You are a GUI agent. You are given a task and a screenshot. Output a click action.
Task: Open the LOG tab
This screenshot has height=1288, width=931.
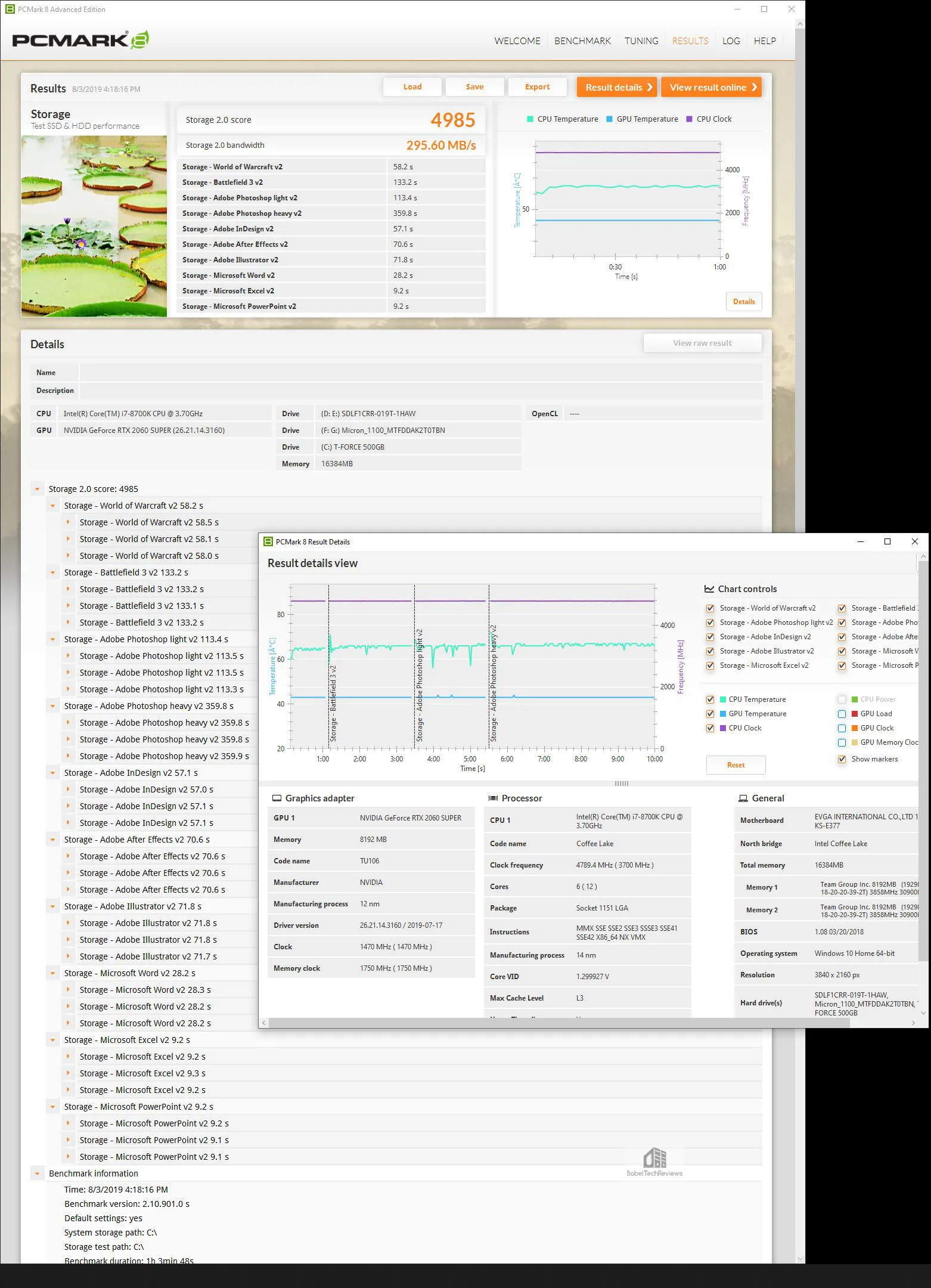coord(731,41)
